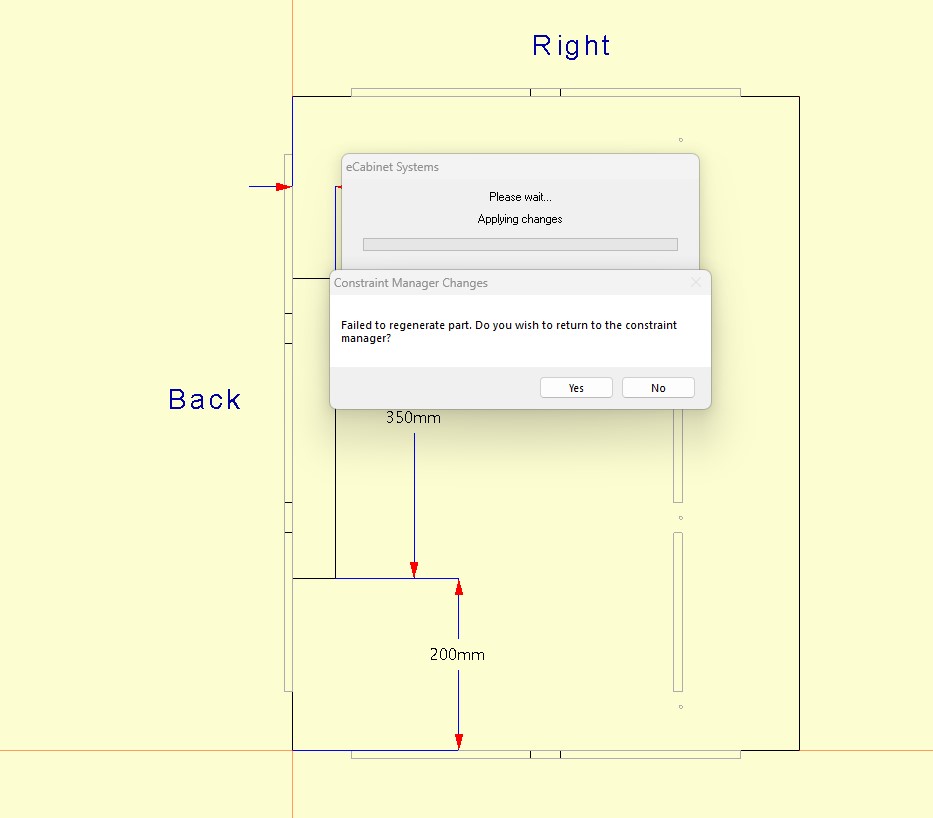Click Yes to return to constraint manager
This screenshot has width=933, height=818.
click(x=576, y=388)
